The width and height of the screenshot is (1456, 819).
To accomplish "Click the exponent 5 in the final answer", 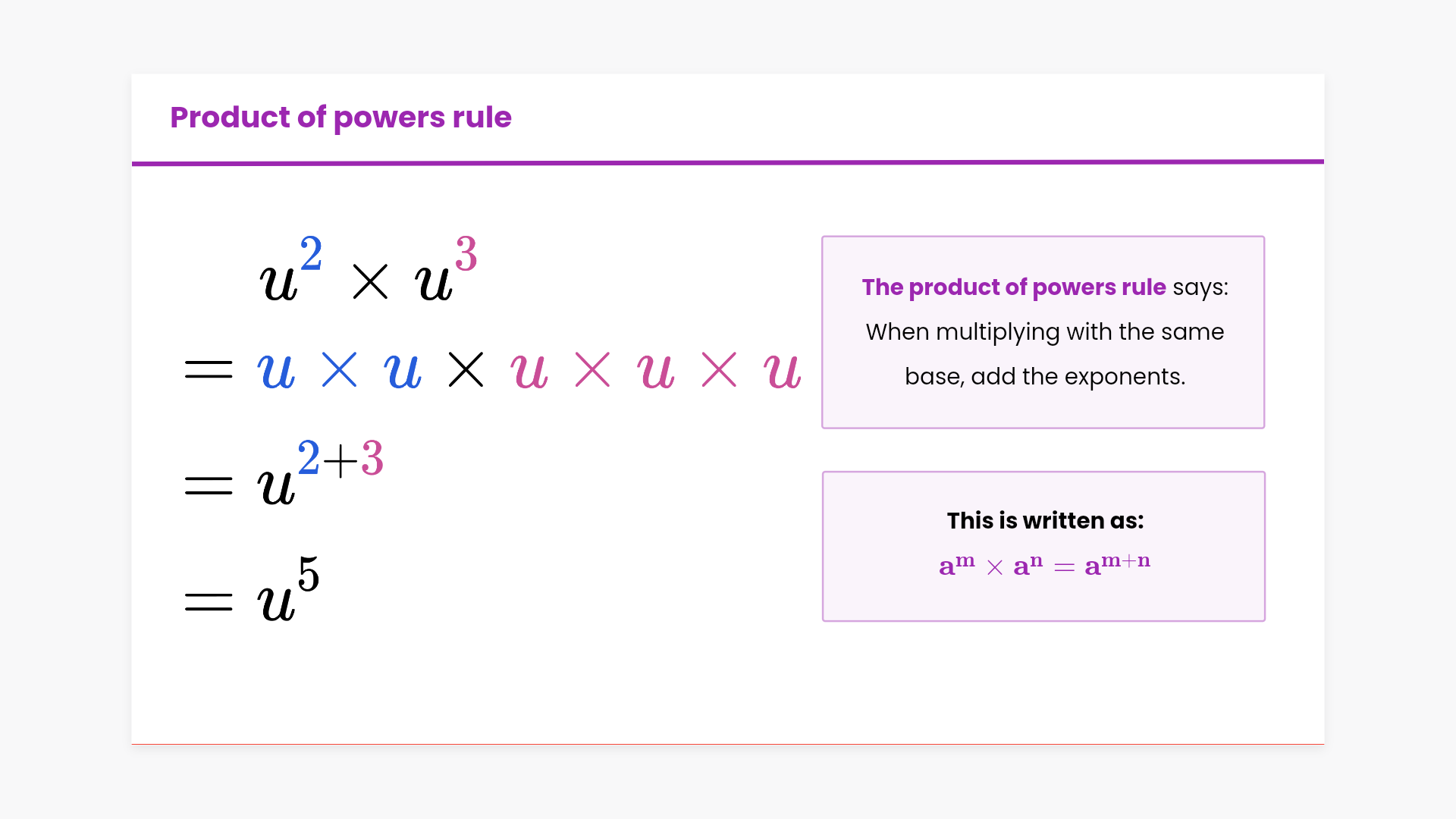I will click(309, 574).
